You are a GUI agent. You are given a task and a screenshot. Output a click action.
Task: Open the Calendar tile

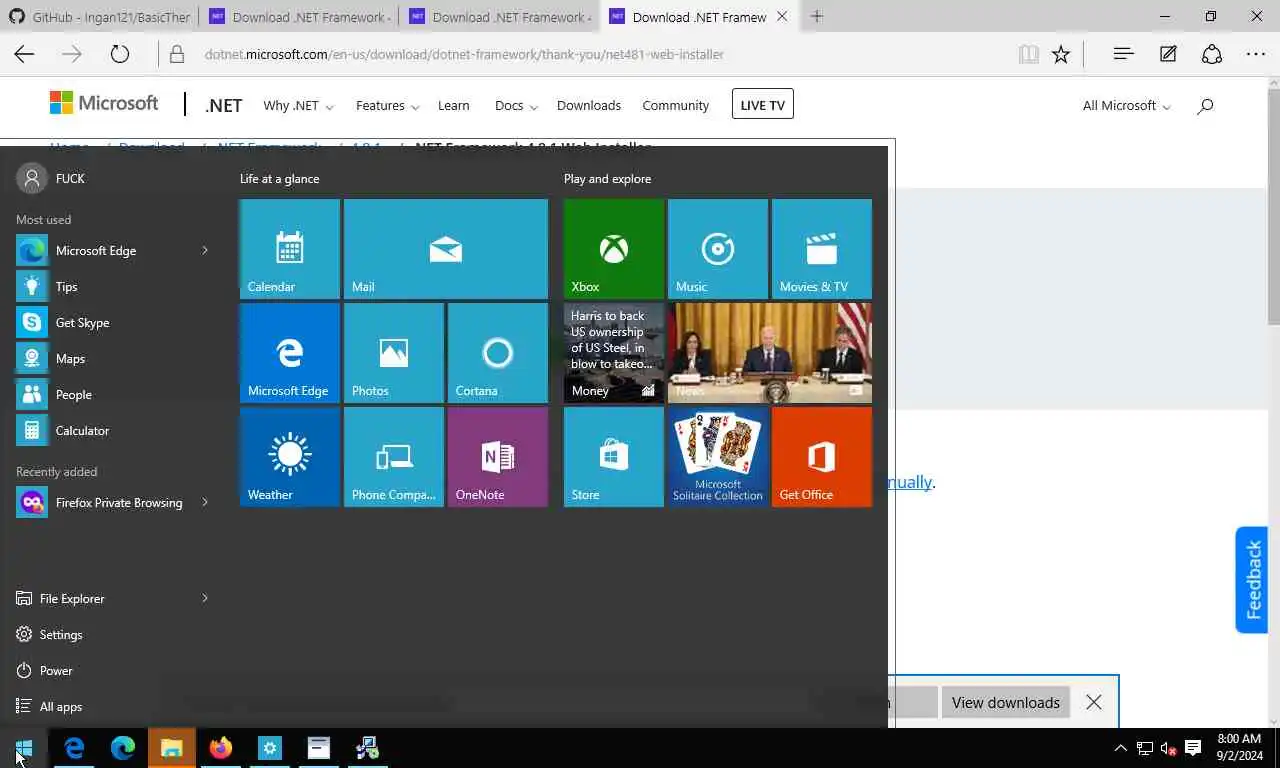[290, 249]
